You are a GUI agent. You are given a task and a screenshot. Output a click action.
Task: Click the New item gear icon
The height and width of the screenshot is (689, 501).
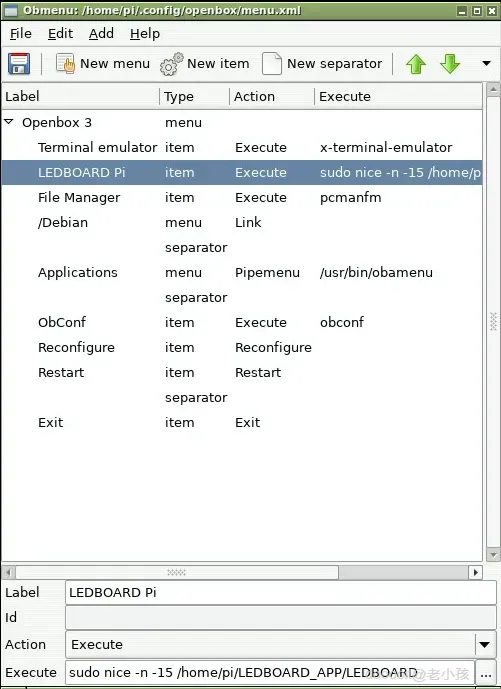click(x=171, y=64)
